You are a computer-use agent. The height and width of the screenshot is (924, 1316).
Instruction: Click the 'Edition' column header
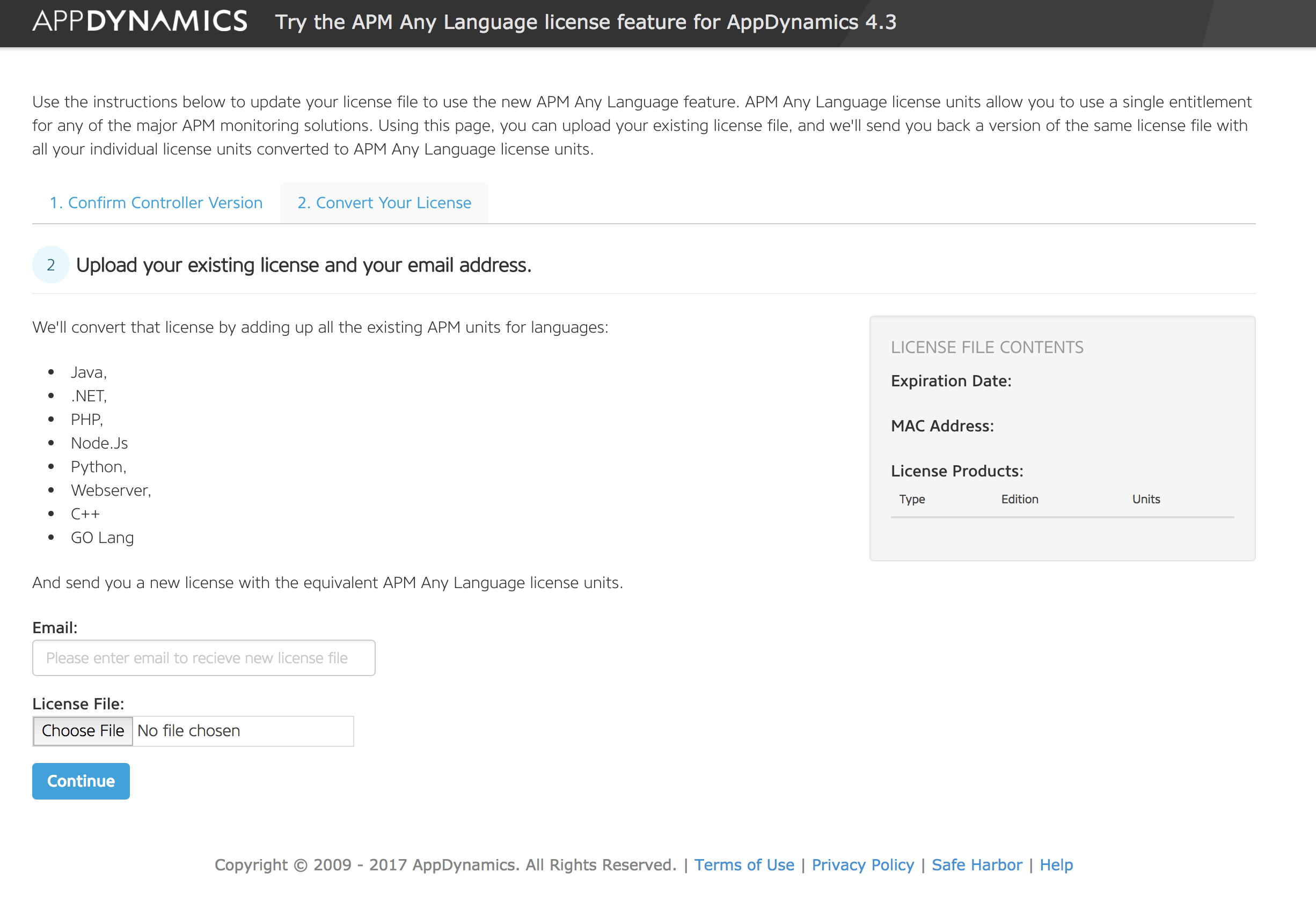[1020, 499]
